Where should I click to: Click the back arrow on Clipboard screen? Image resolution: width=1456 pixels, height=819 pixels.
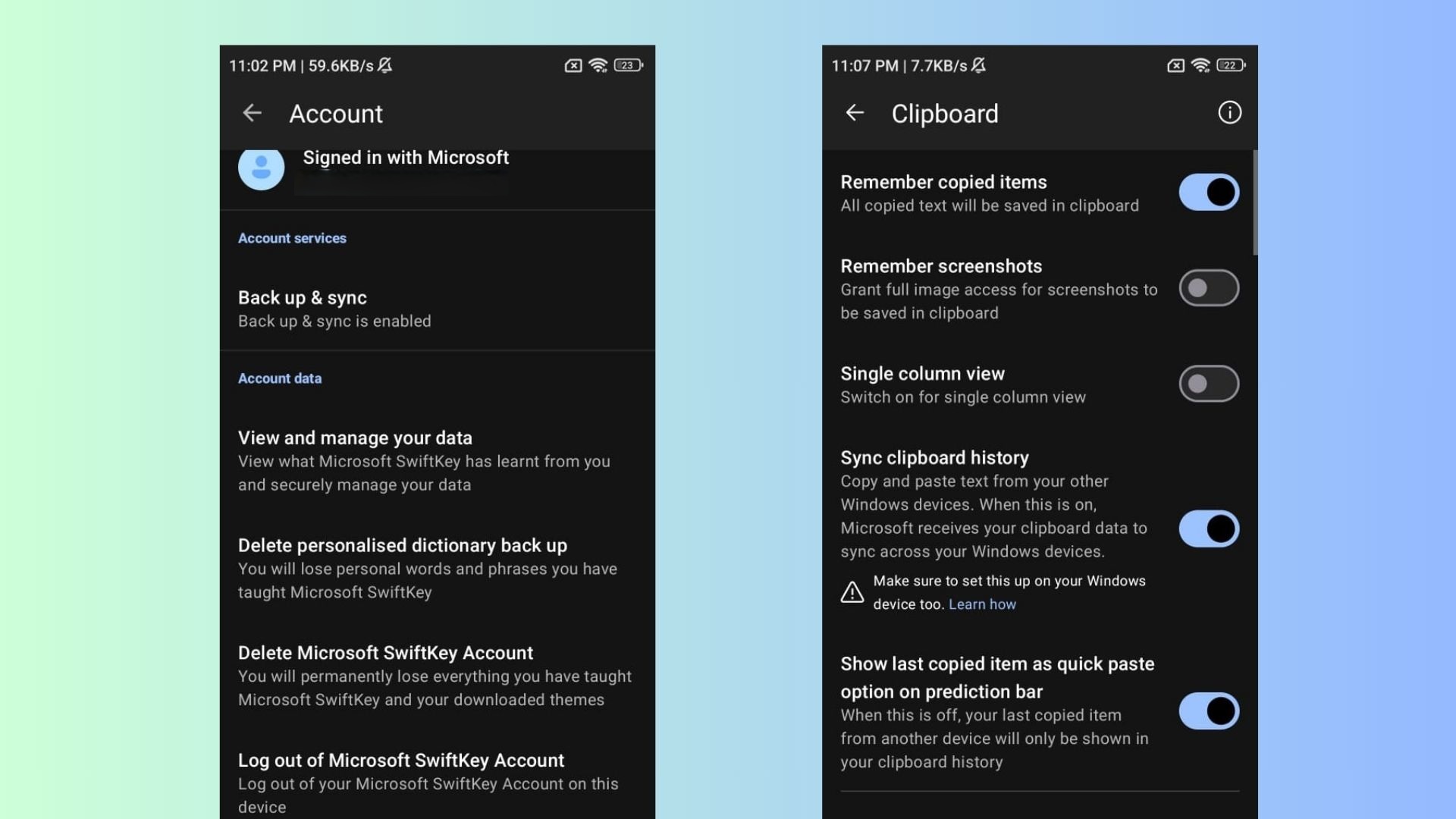855,113
